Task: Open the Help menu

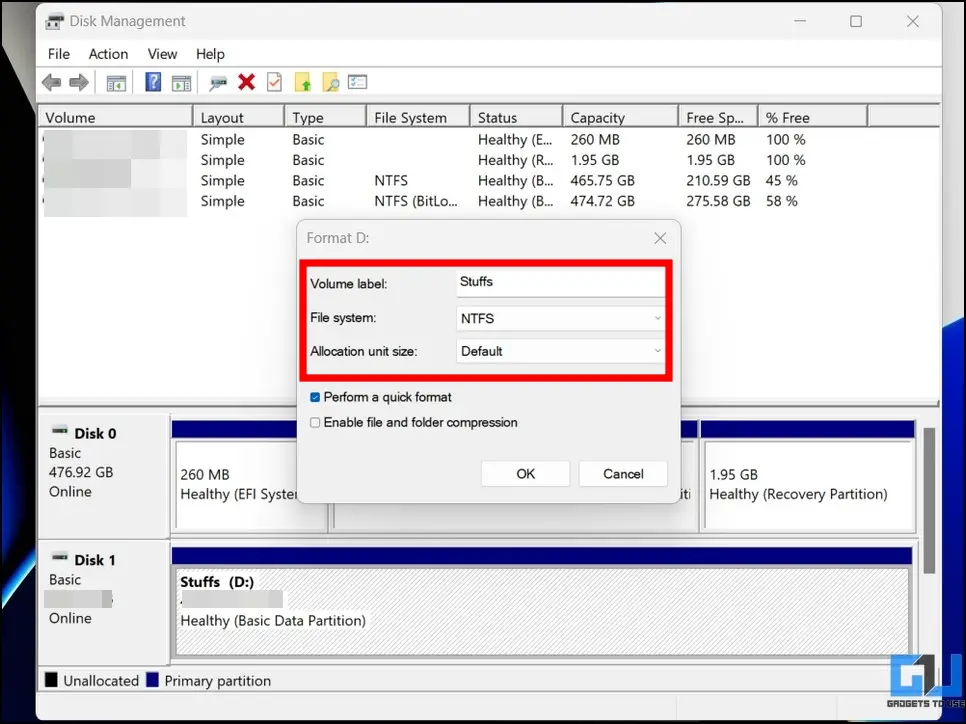Action: pos(210,54)
